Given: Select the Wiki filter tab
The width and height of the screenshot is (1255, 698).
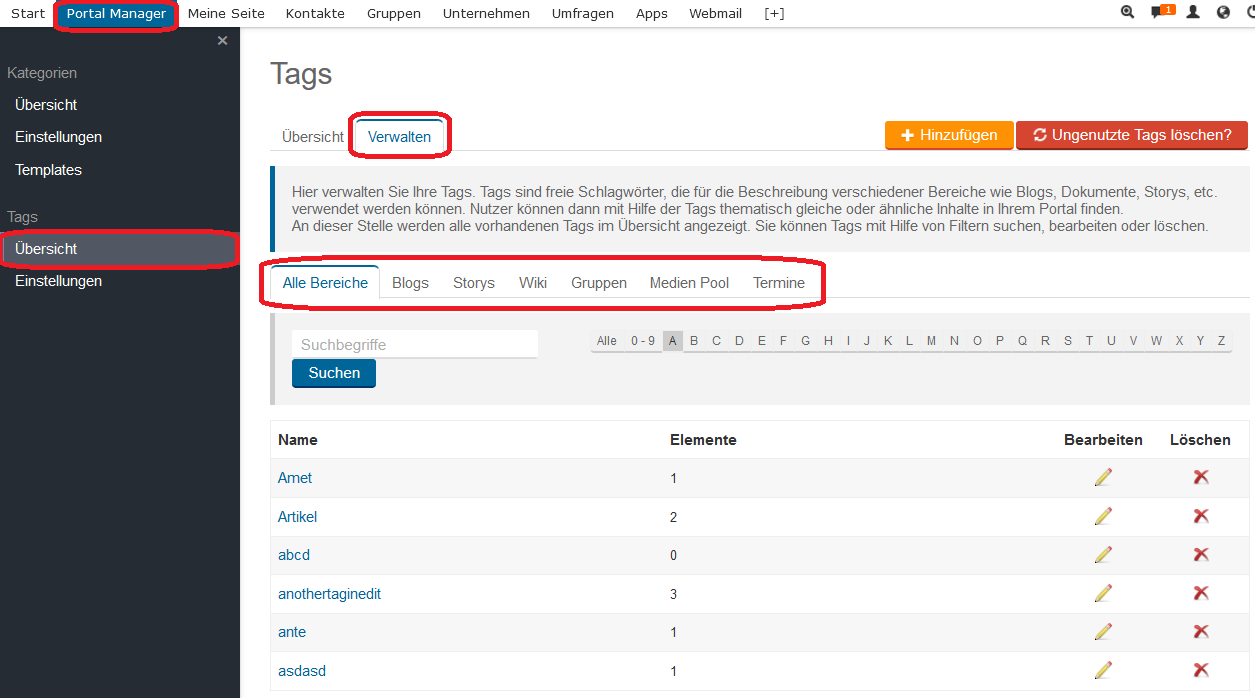Looking at the screenshot, I should (533, 282).
